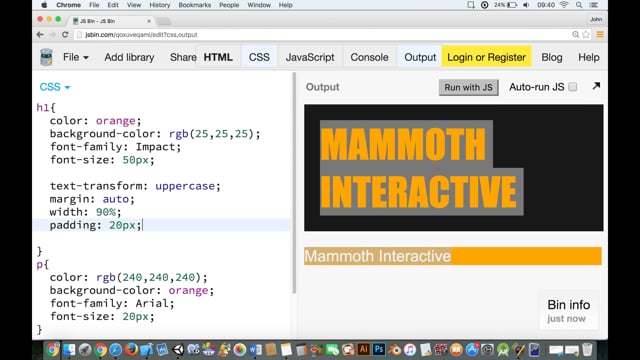Open App Store from the dock
640x360 pixels.
tap(472, 350)
